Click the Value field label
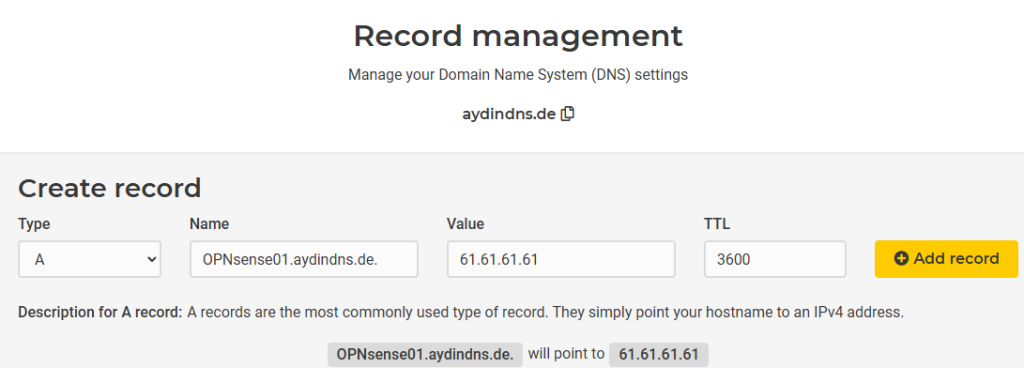Viewport: 1024px width, 368px height. tap(466, 224)
